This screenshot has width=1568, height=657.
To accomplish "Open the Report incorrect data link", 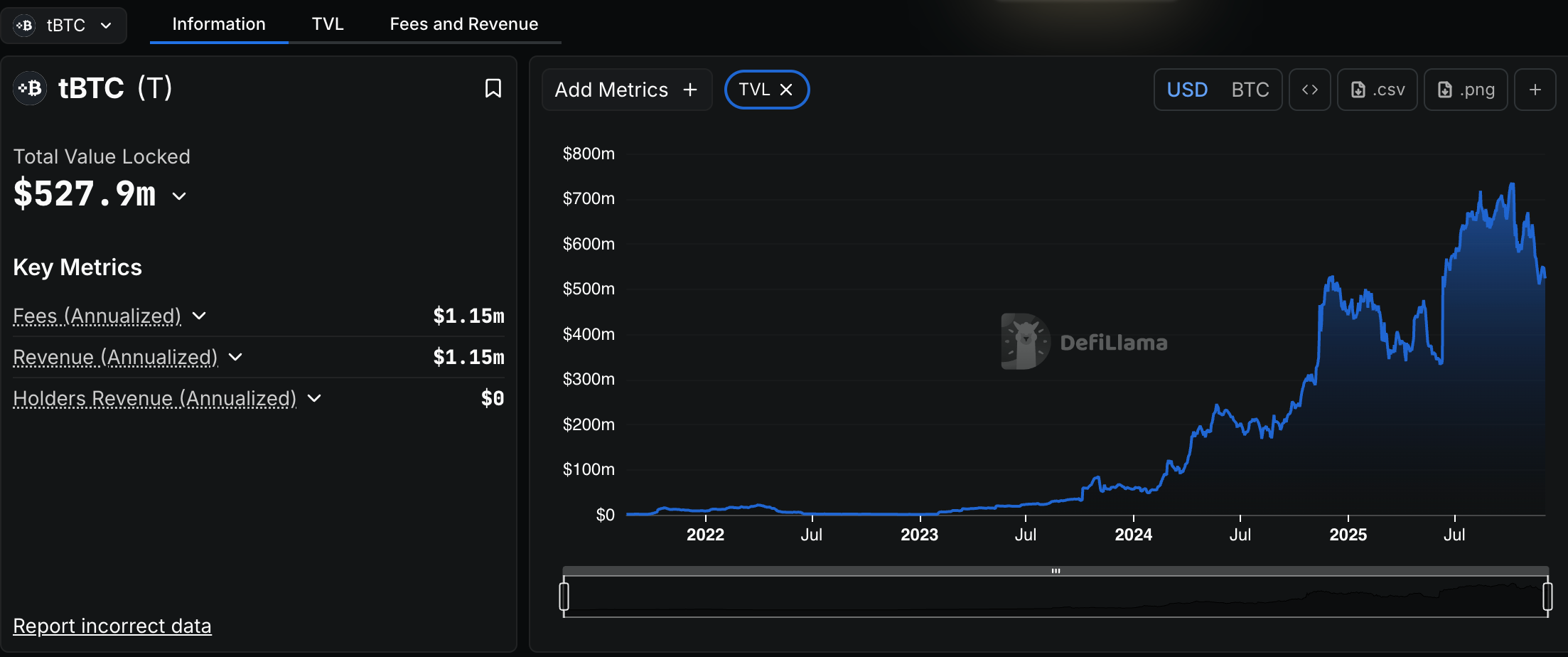I will point(112,626).
